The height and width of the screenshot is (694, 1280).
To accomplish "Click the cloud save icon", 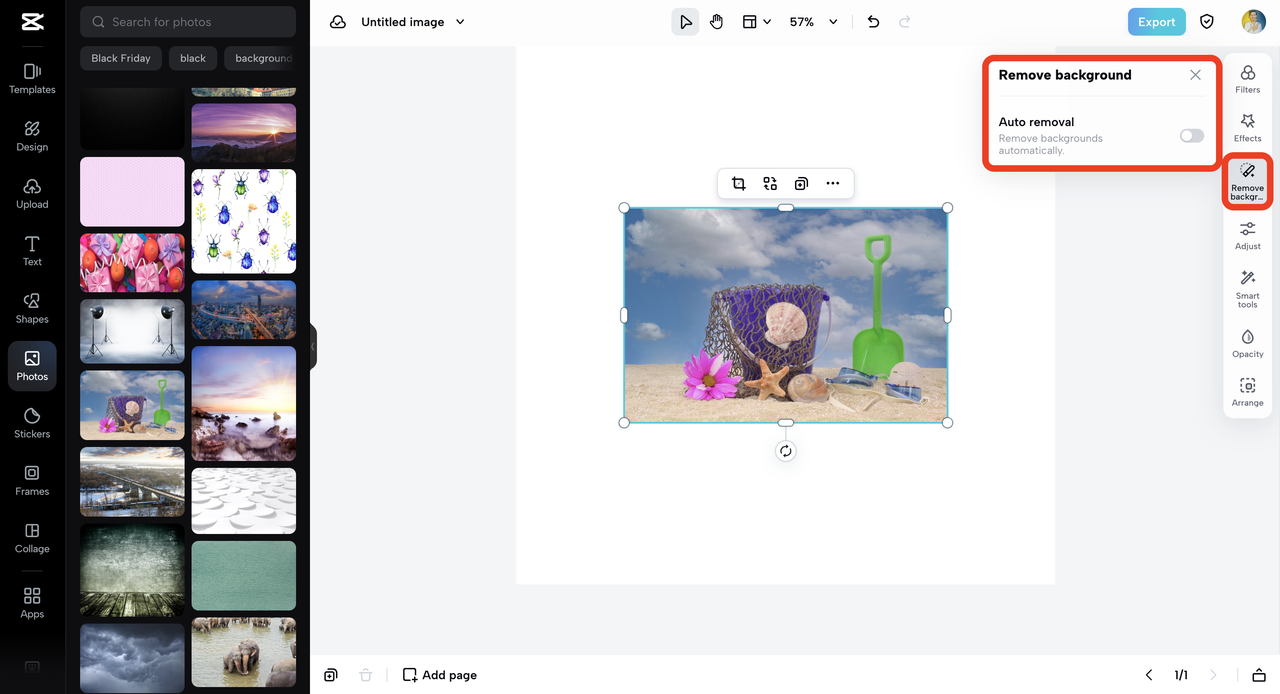I will 338,22.
